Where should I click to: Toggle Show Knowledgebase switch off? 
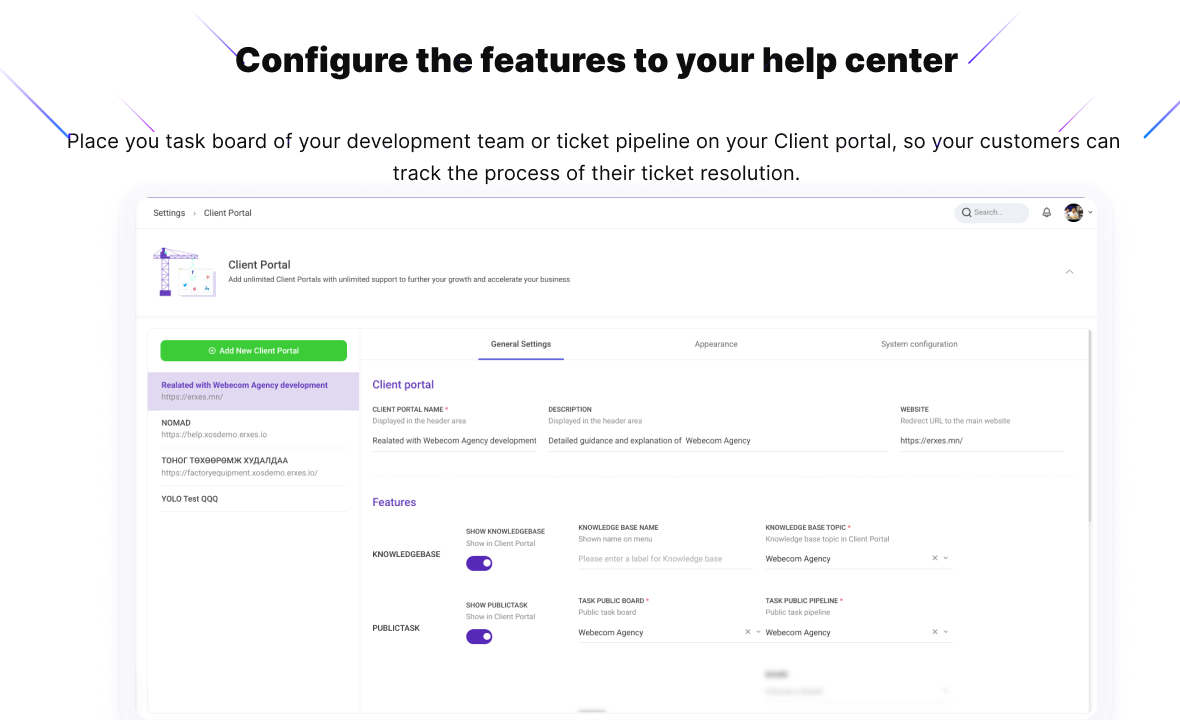tap(479, 563)
